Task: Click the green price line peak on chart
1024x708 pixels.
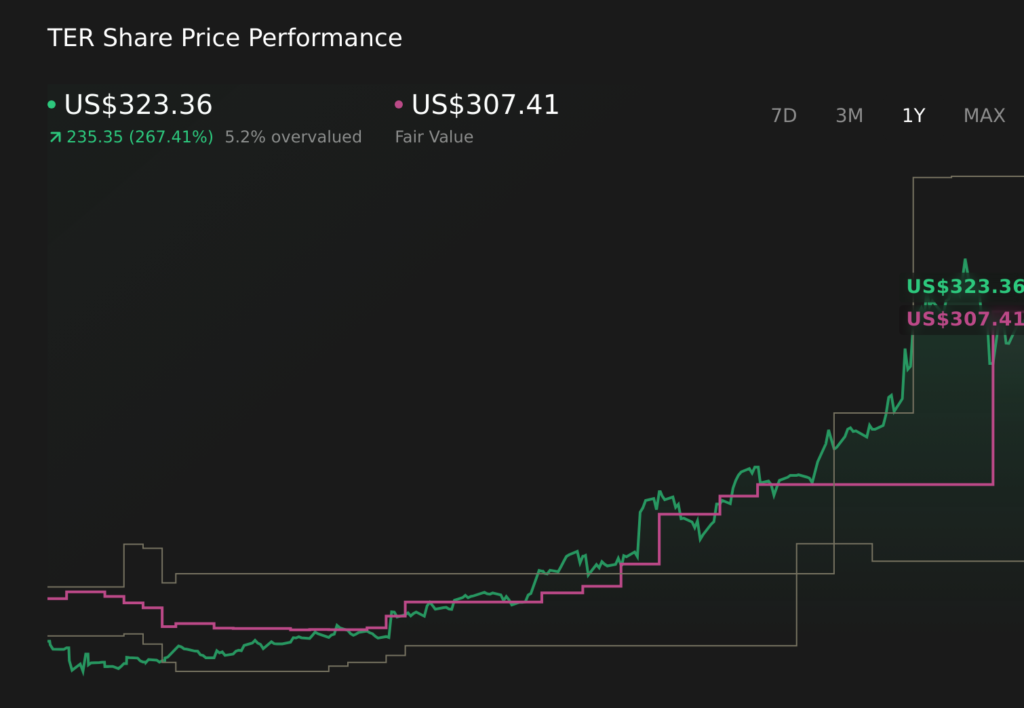Action: [x=963, y=262]
